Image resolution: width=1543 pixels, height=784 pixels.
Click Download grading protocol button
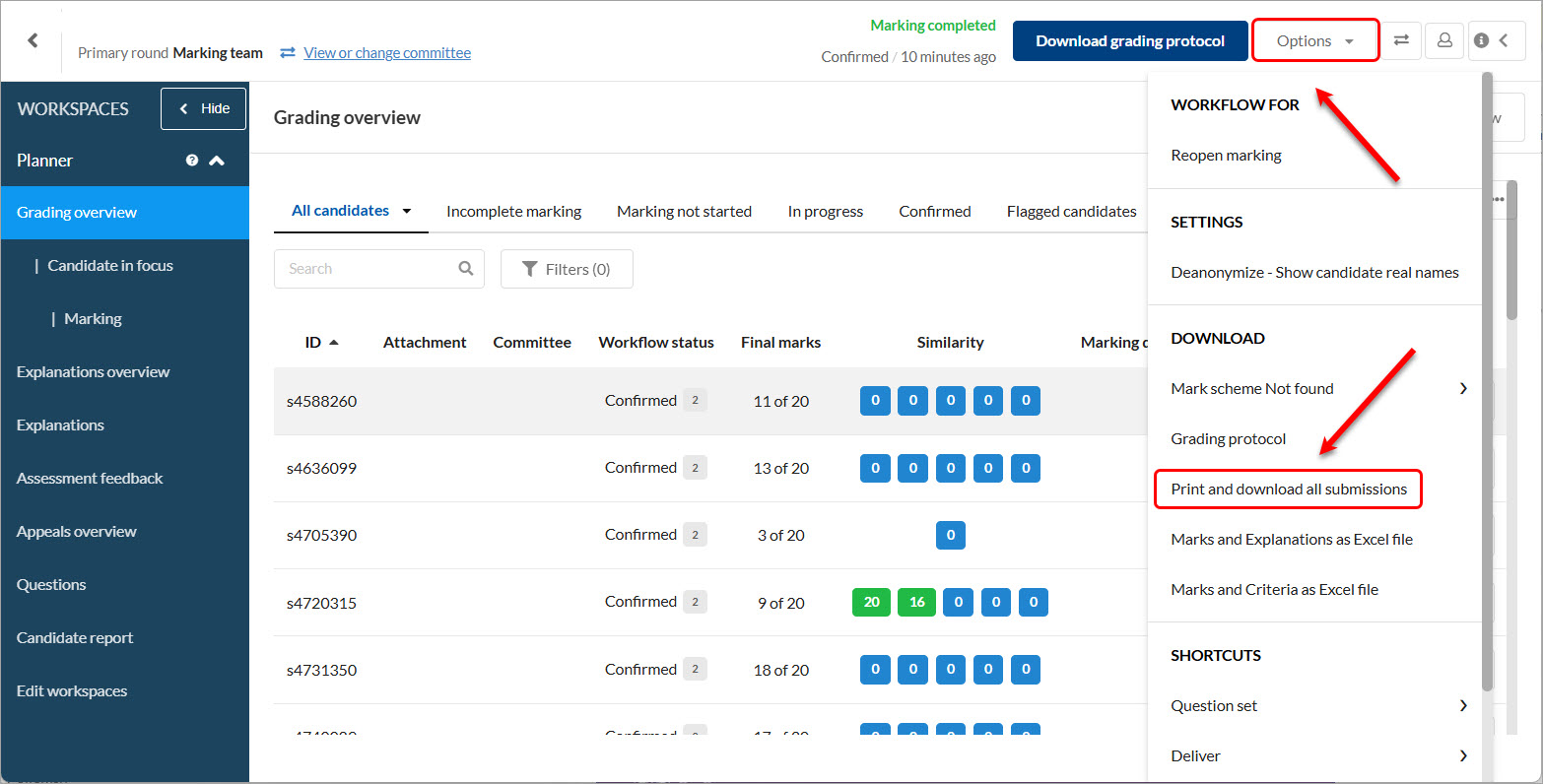point(1129,41)
